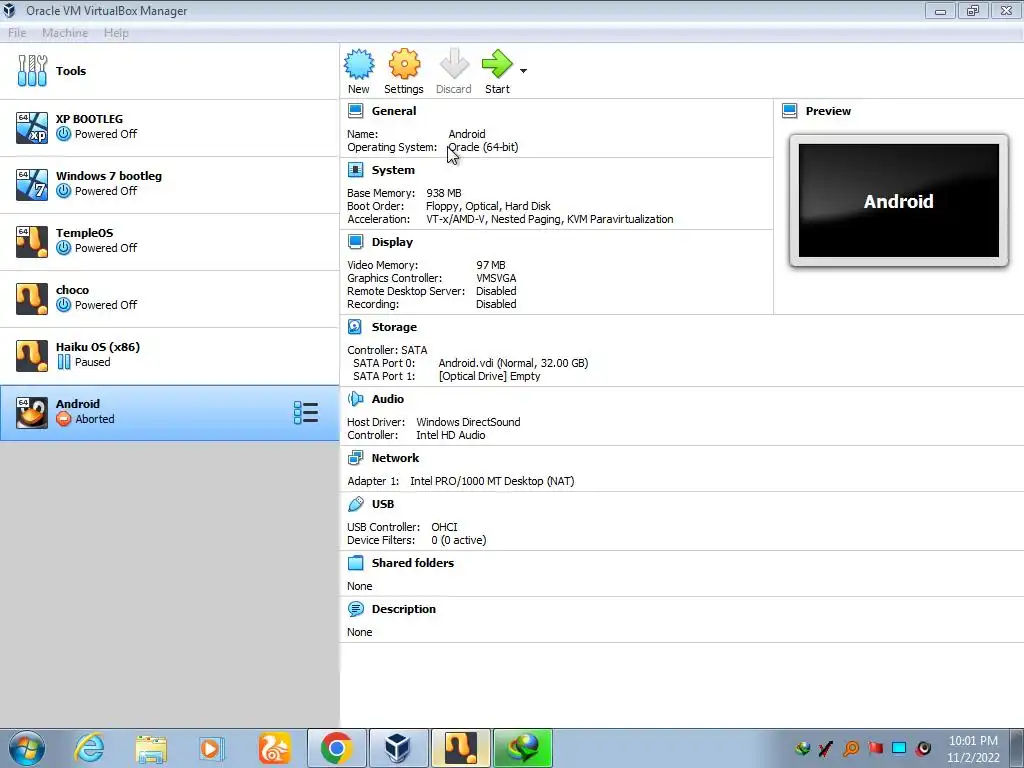Click the General section header icon
This screenshot has width=1024, height=768.
click(x=355, y=111)
